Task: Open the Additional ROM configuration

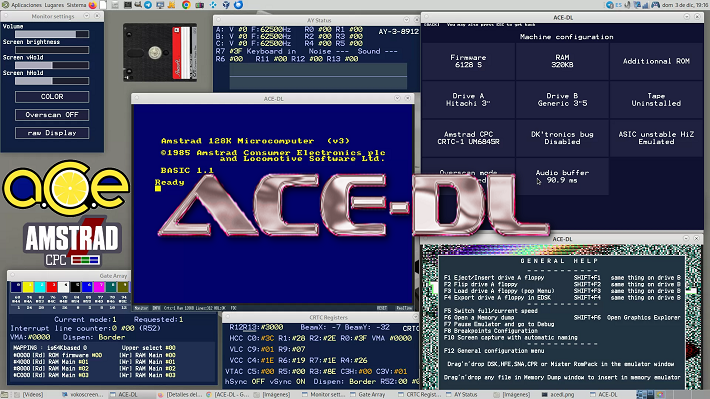Action: click(x=656, y=61)
